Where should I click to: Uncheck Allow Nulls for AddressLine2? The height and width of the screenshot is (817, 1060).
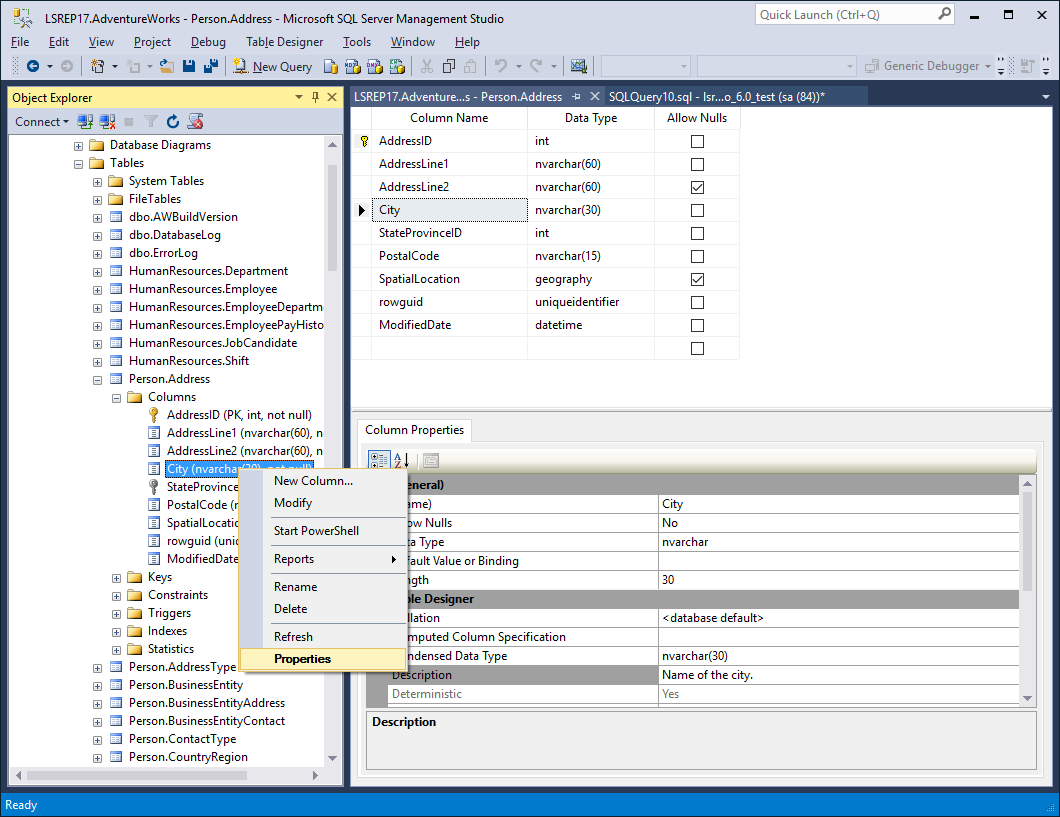697,187
